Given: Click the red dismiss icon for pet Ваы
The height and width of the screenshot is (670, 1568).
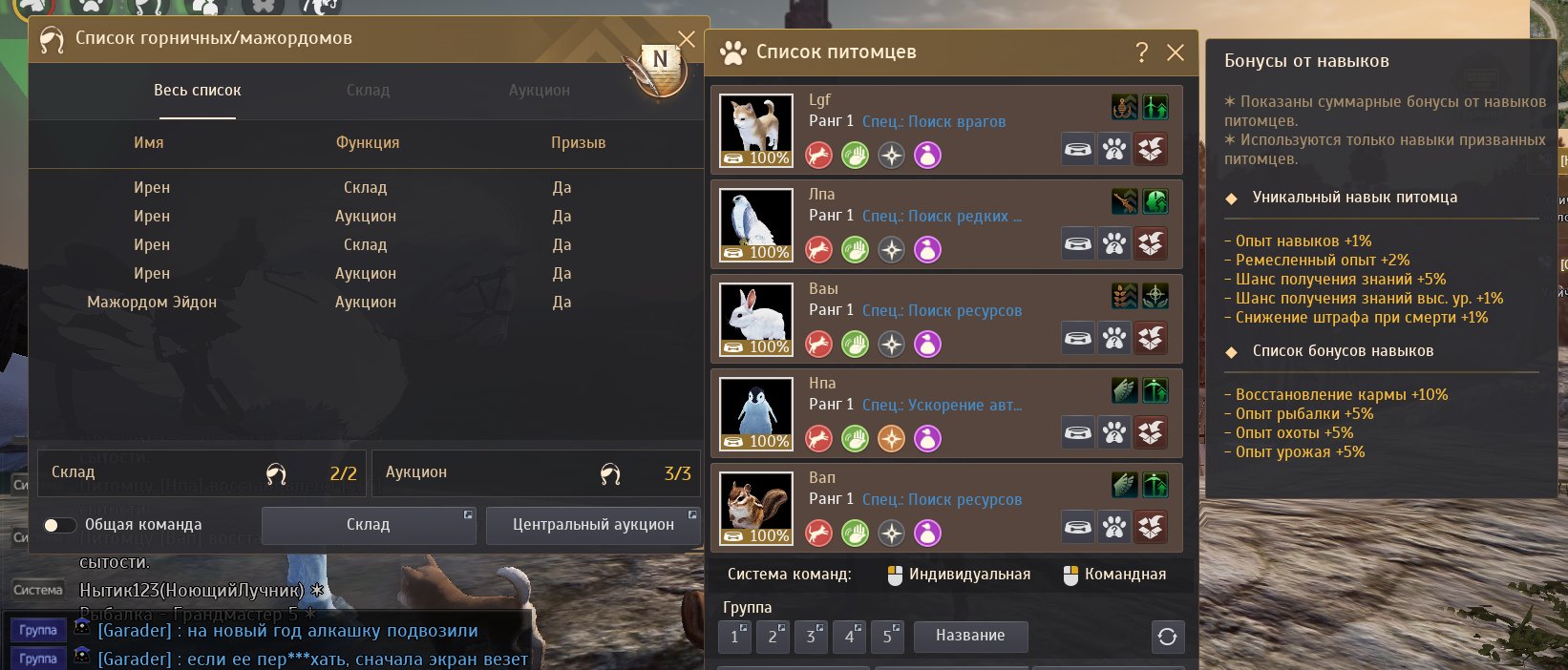Looking at the screenshot, I should coord(1151,339).
